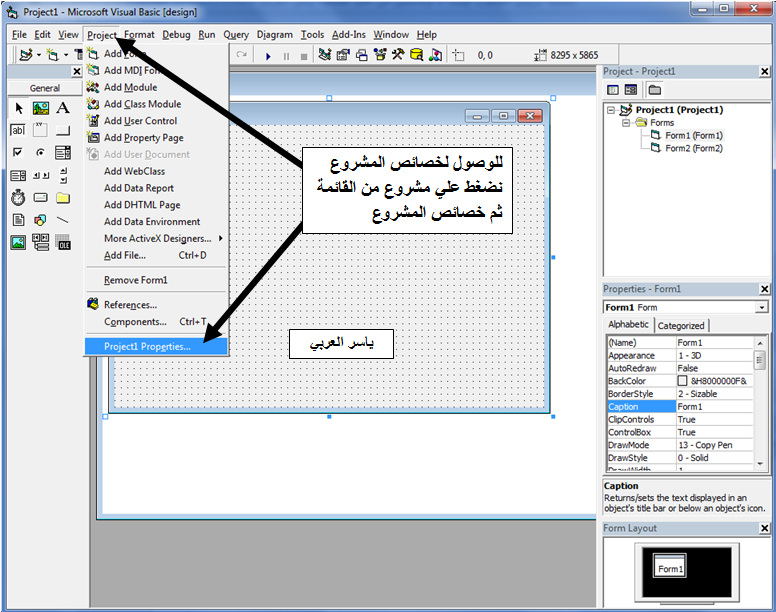
Task: Select the Timer control tool
Action: (18, 197)
